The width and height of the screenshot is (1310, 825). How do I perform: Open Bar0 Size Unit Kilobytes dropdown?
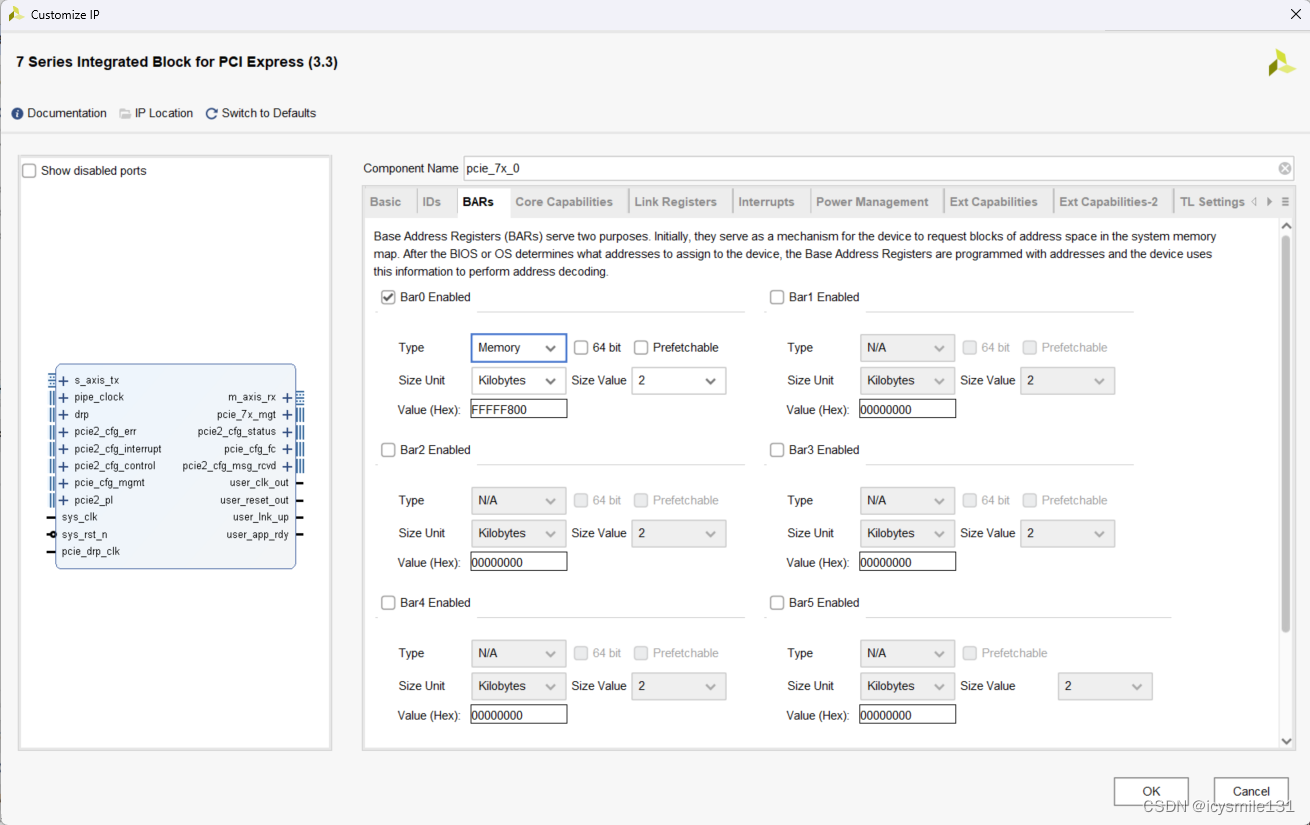pos(519,381)
